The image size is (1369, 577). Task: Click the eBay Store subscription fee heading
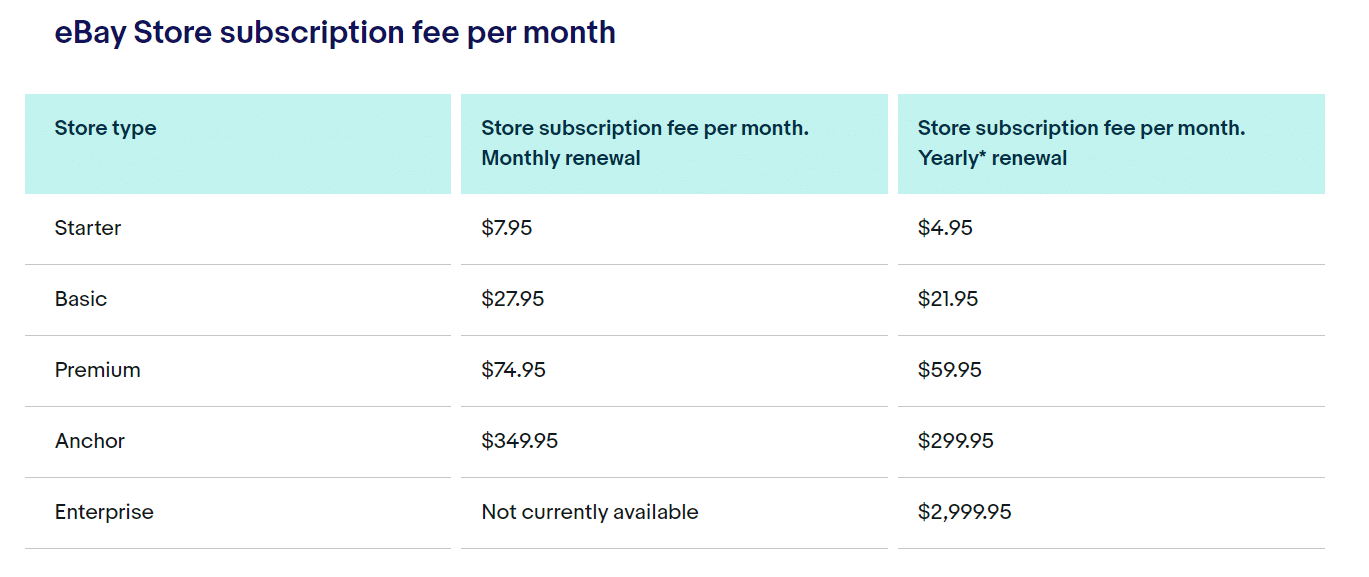pos(335,33)
